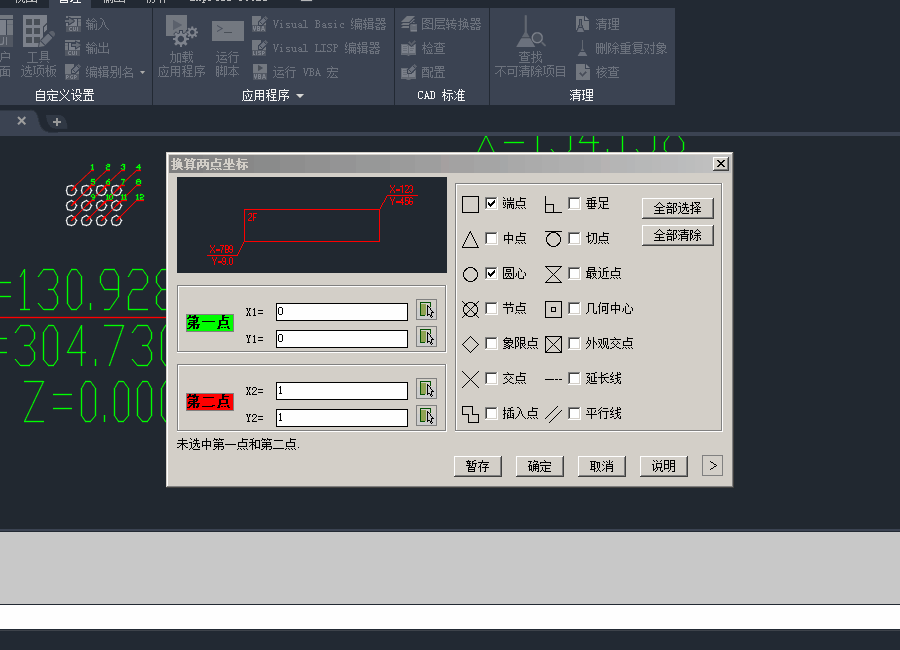The height and width of the screenshot is (650, 900).
Task: Open the Visual Basic 编辑器
Action: (x=319, y=24)
